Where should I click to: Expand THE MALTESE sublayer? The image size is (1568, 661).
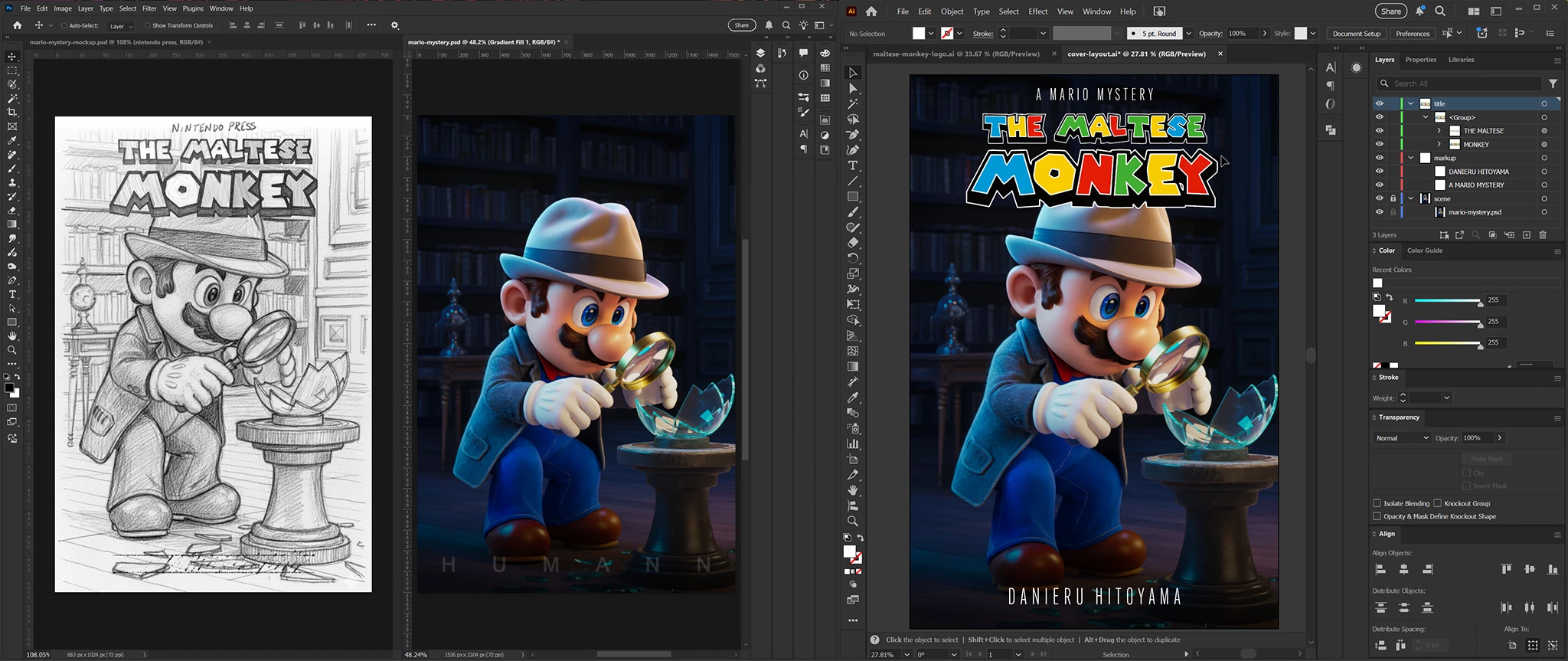pyautogui.click(x=1439, y=131)
